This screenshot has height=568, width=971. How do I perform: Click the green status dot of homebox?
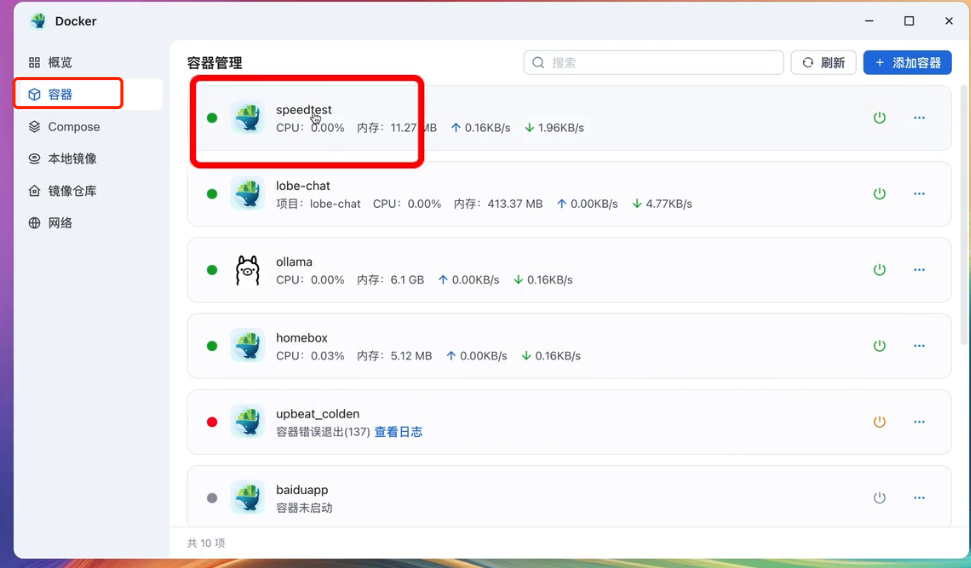pos(212,346)
